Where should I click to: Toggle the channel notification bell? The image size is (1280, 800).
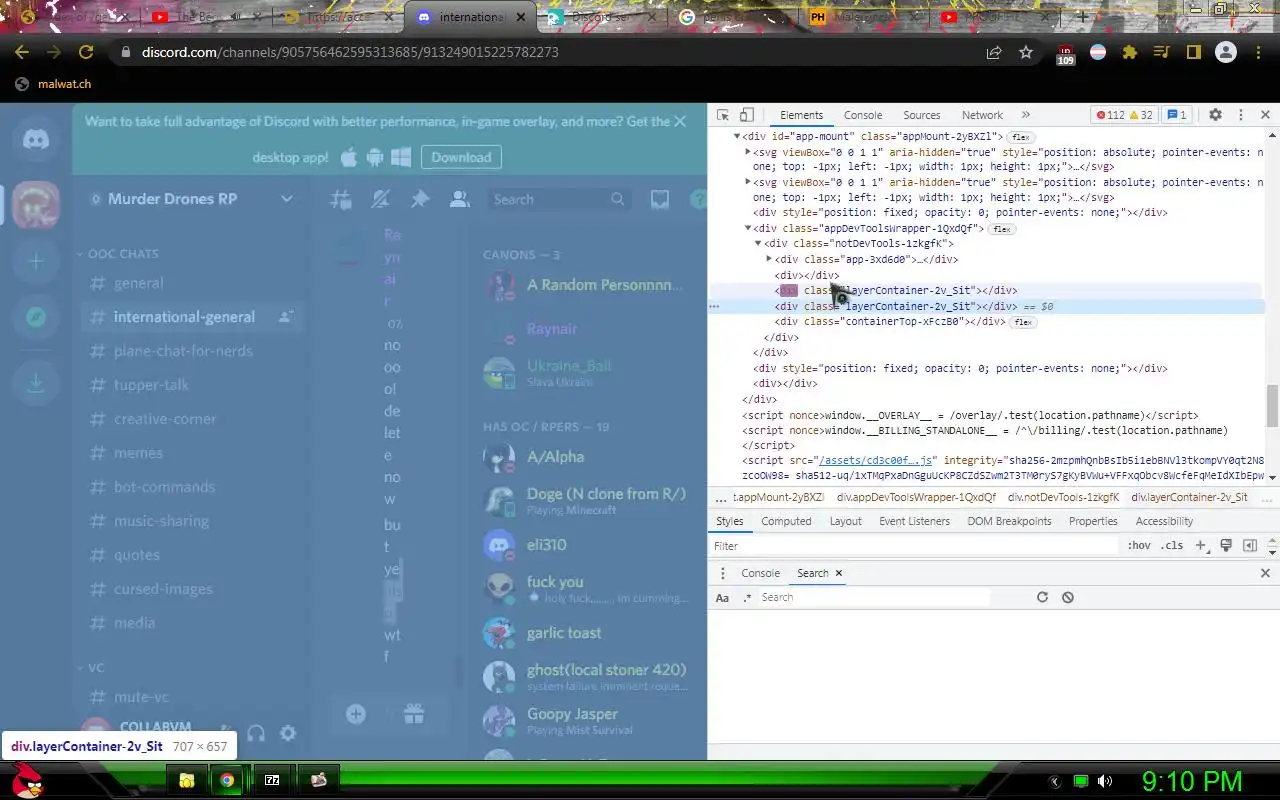[x=380, y=199]
